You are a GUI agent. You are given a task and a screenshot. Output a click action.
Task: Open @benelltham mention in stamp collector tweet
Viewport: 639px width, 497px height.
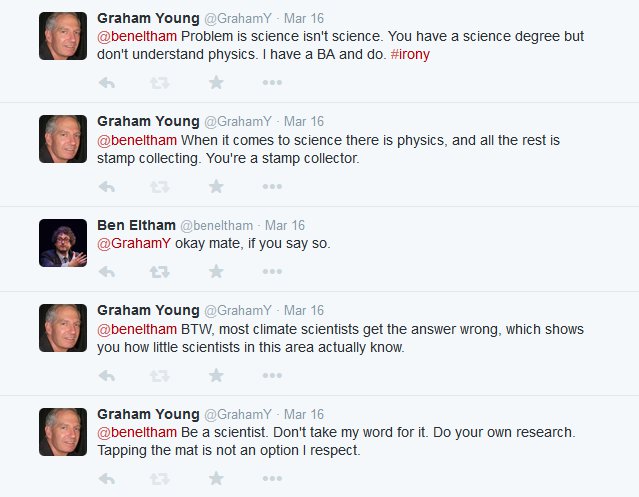pyautogui.click(x=137, y=140)
